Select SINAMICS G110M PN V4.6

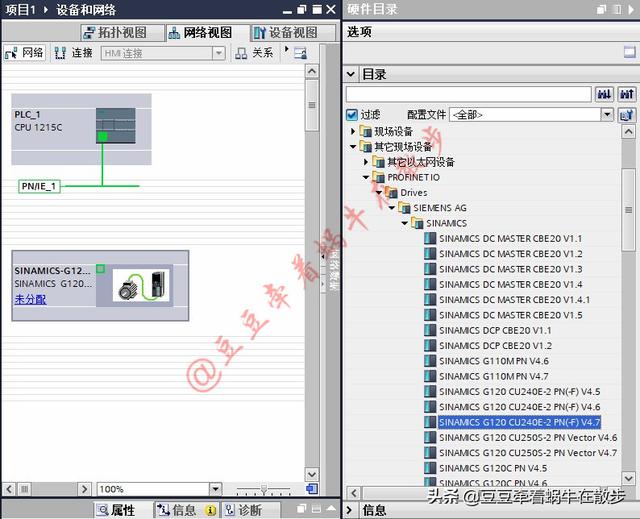coord(494,361)
